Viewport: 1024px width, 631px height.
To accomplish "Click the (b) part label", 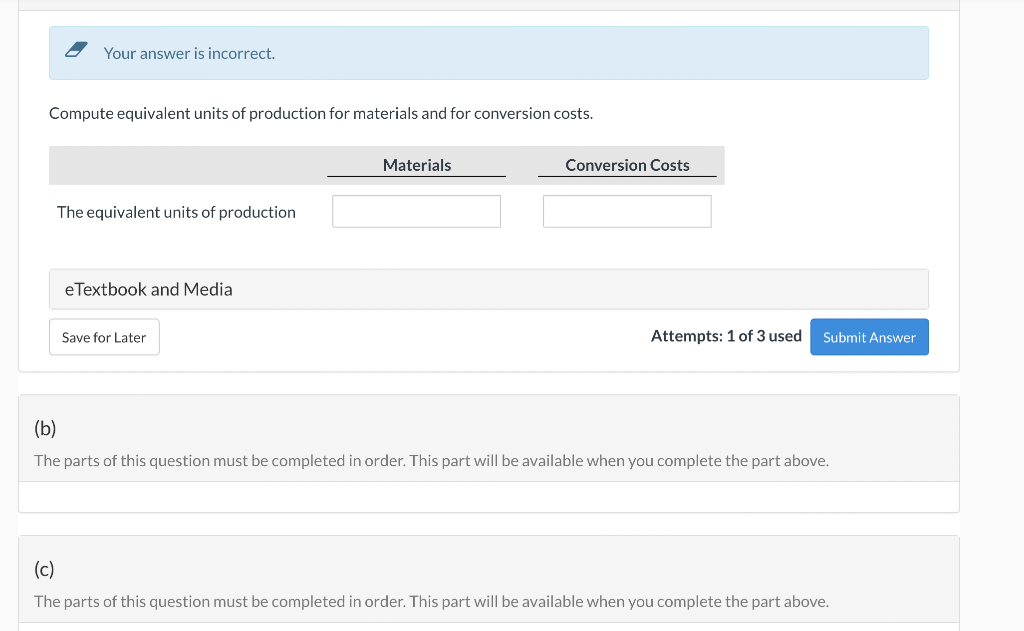I will [x=45, y=429].
